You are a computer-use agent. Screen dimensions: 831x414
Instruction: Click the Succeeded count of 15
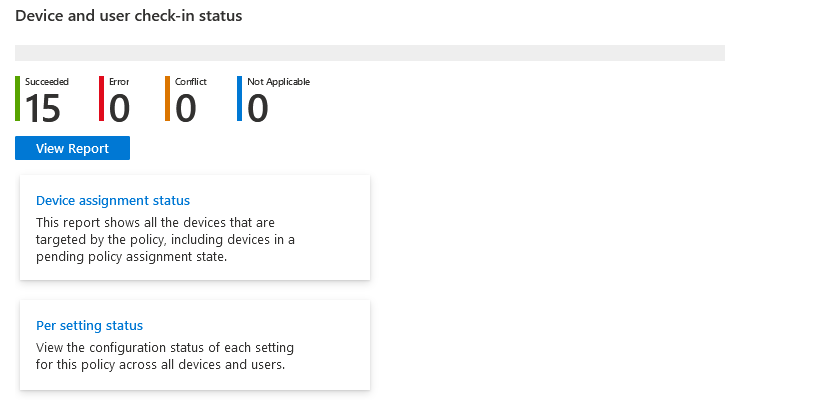click(x=42, y=108)
